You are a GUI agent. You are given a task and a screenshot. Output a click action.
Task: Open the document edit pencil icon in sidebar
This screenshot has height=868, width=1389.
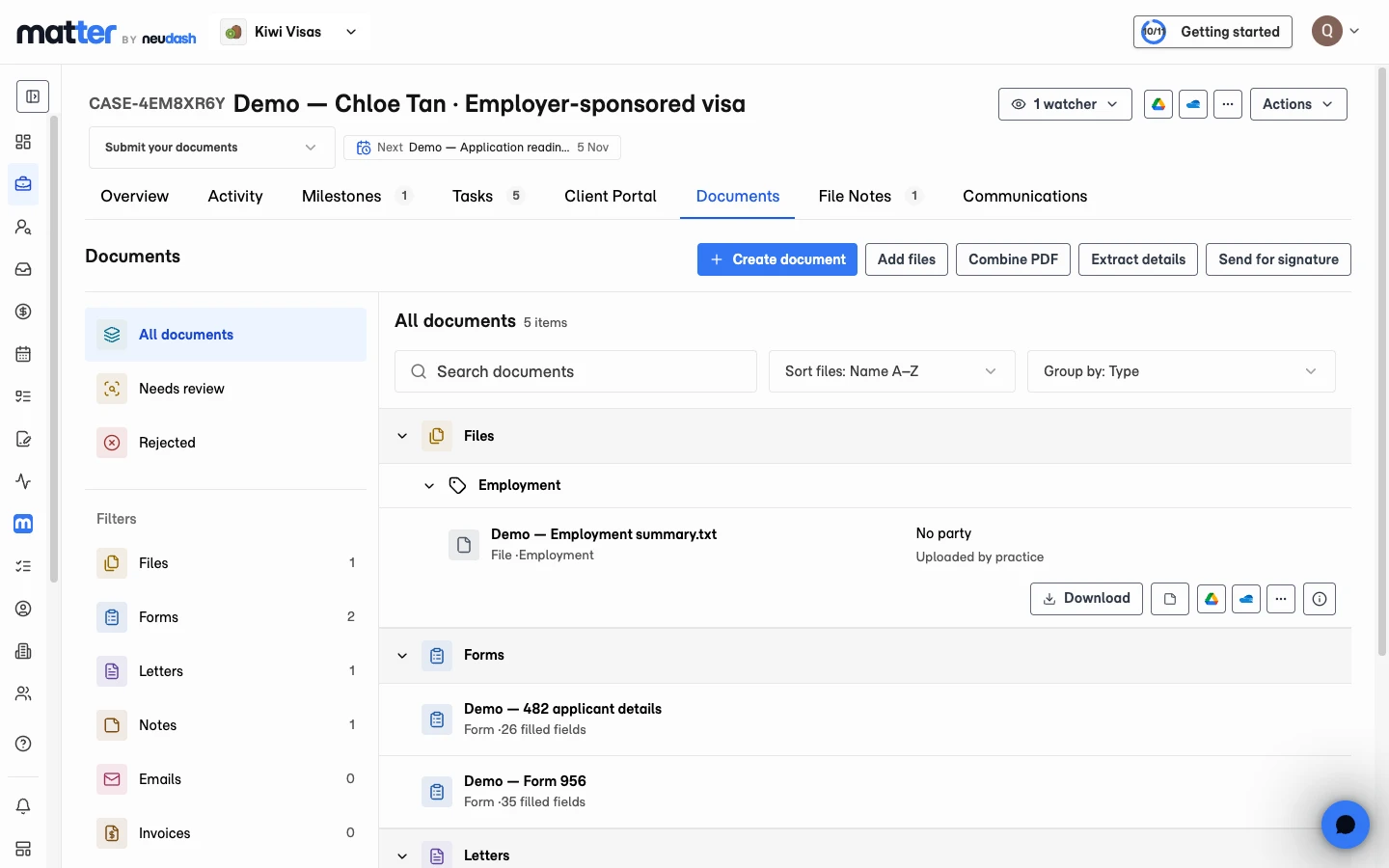pos(23,439)
